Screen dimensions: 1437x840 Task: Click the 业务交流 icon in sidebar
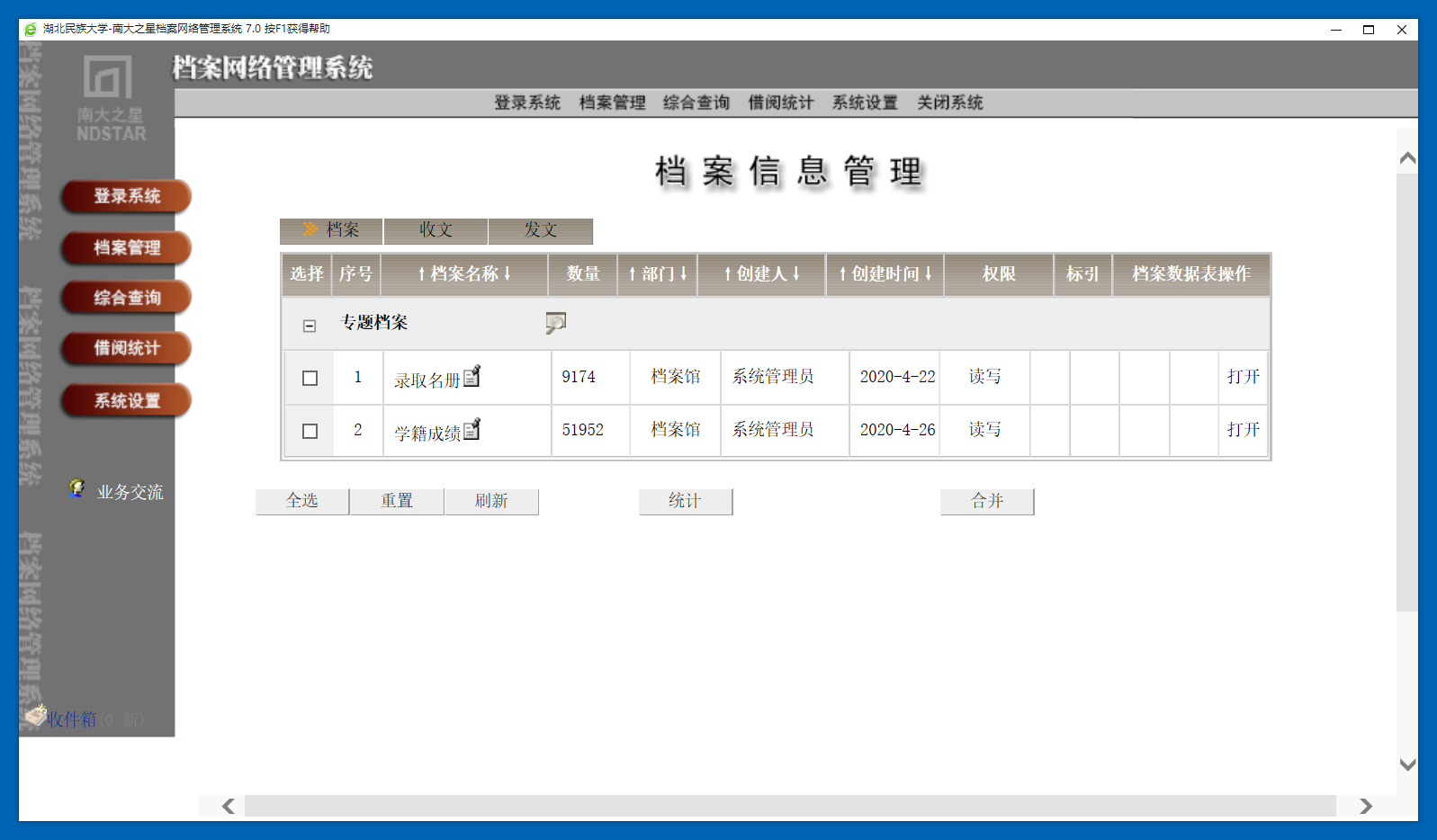[77, 488]
